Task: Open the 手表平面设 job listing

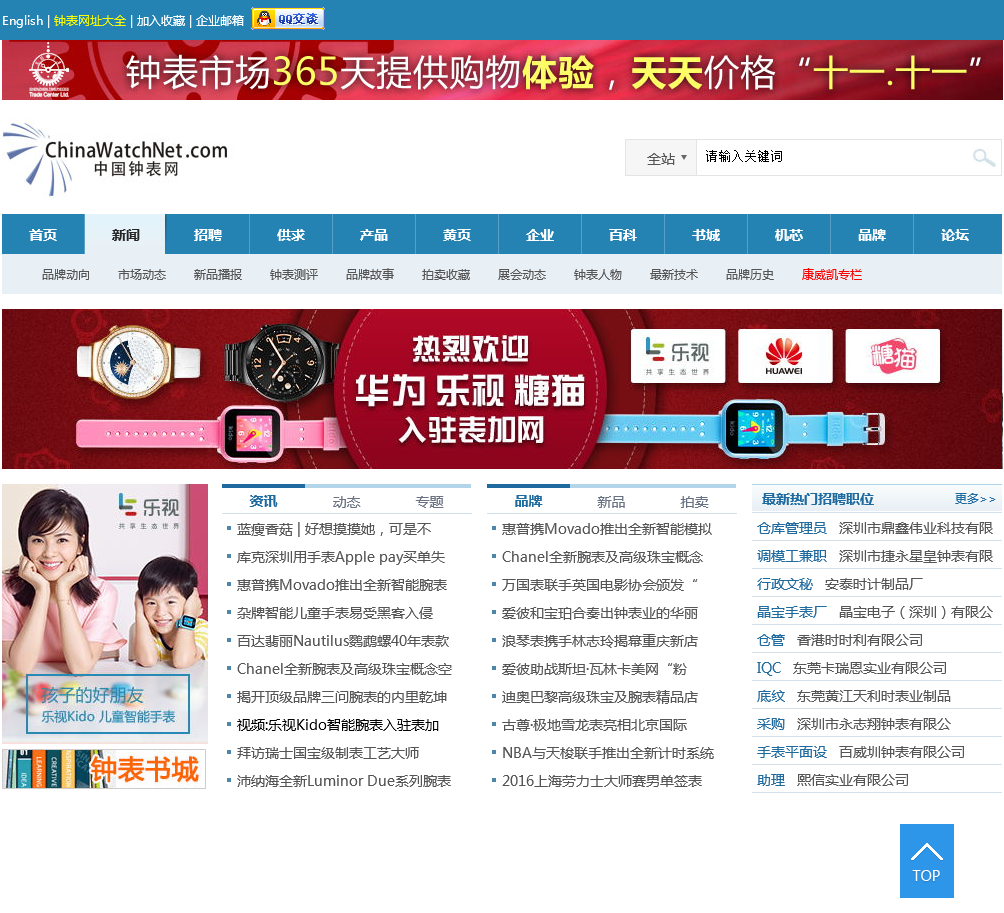Action: coord(791,752)
